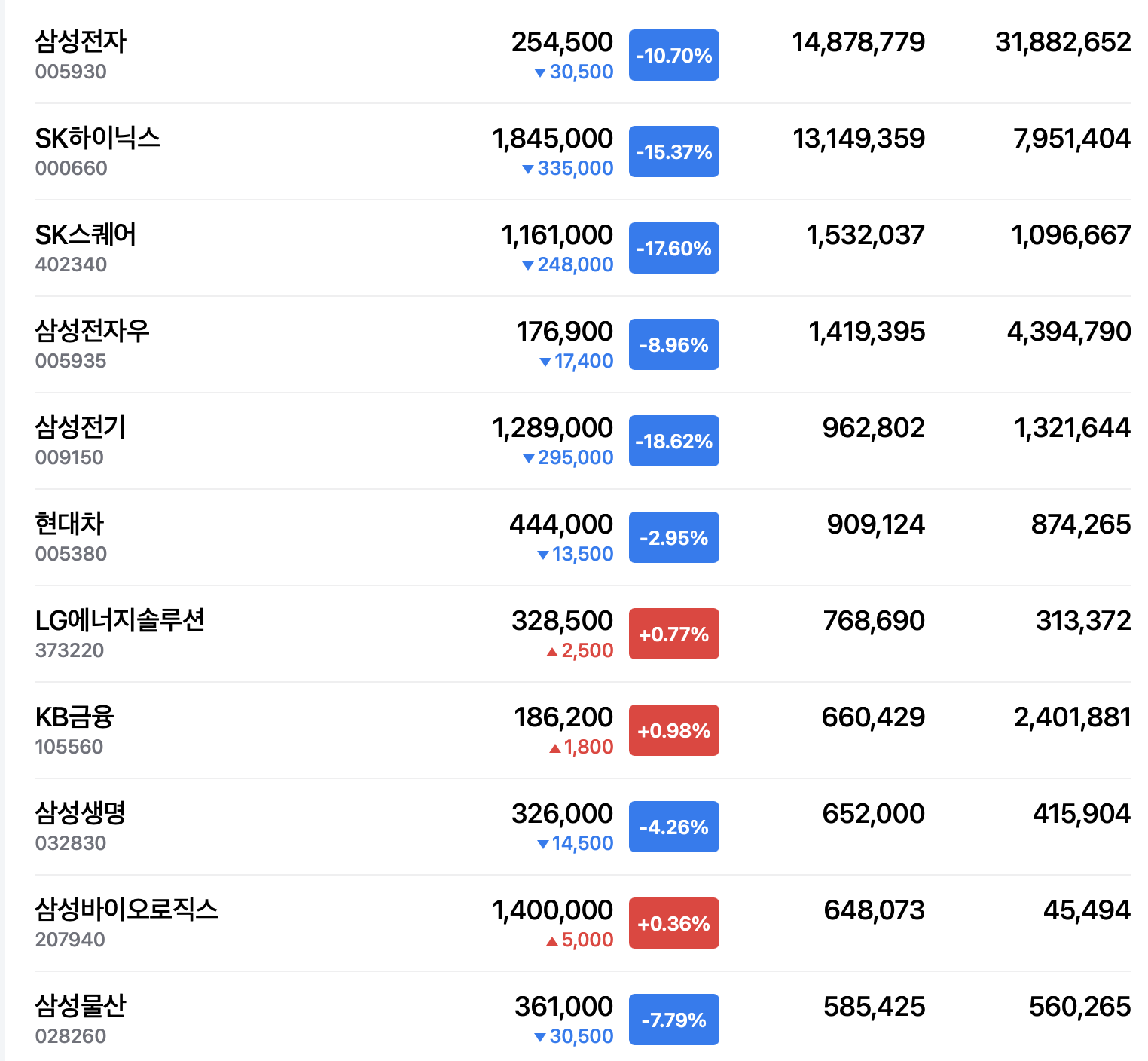Open the 삼성전자 stock name link
The height and width of the screenshot is (1061, 1148).
(81, 41)
